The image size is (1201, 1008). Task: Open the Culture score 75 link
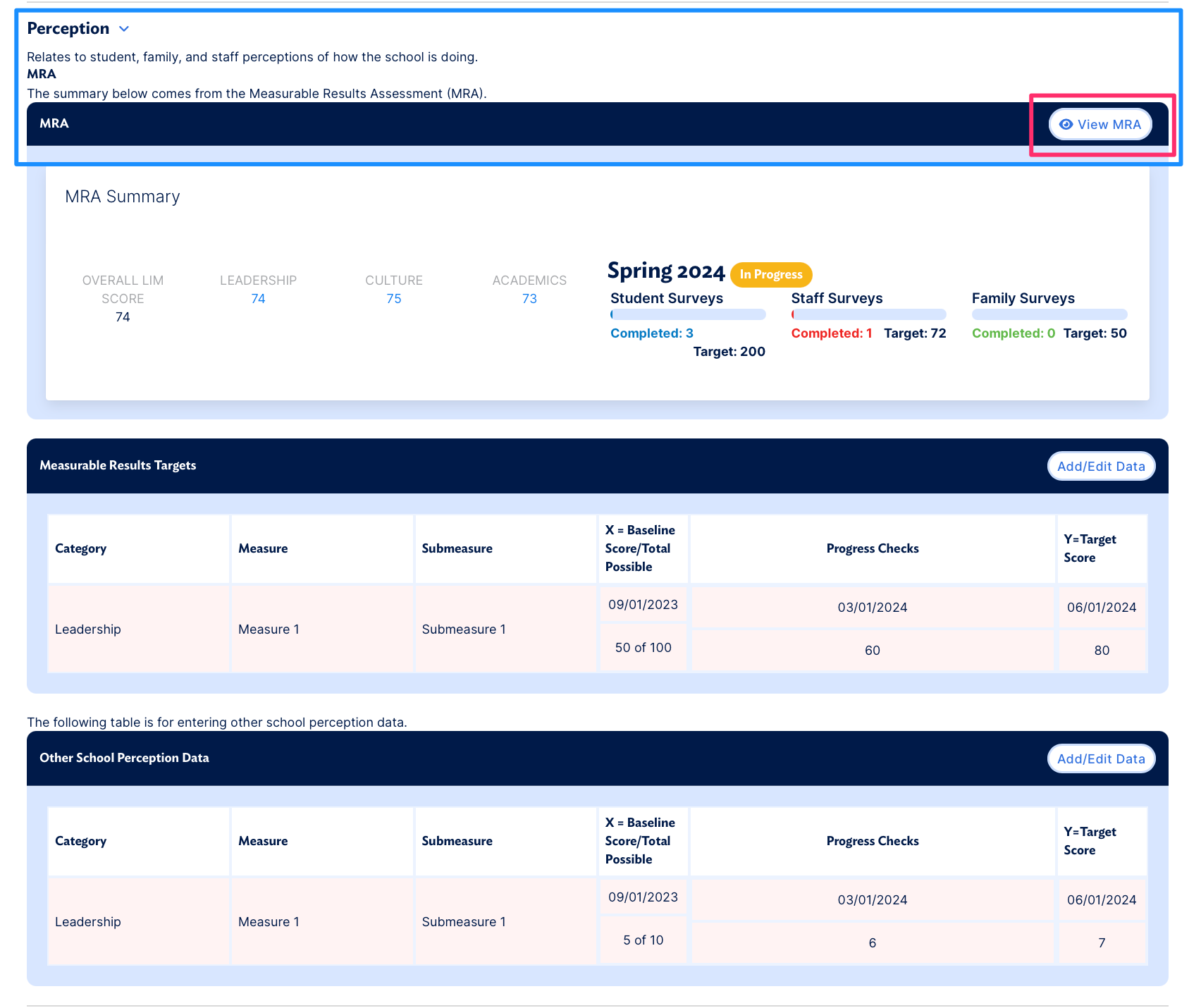[x=393, y=299]
